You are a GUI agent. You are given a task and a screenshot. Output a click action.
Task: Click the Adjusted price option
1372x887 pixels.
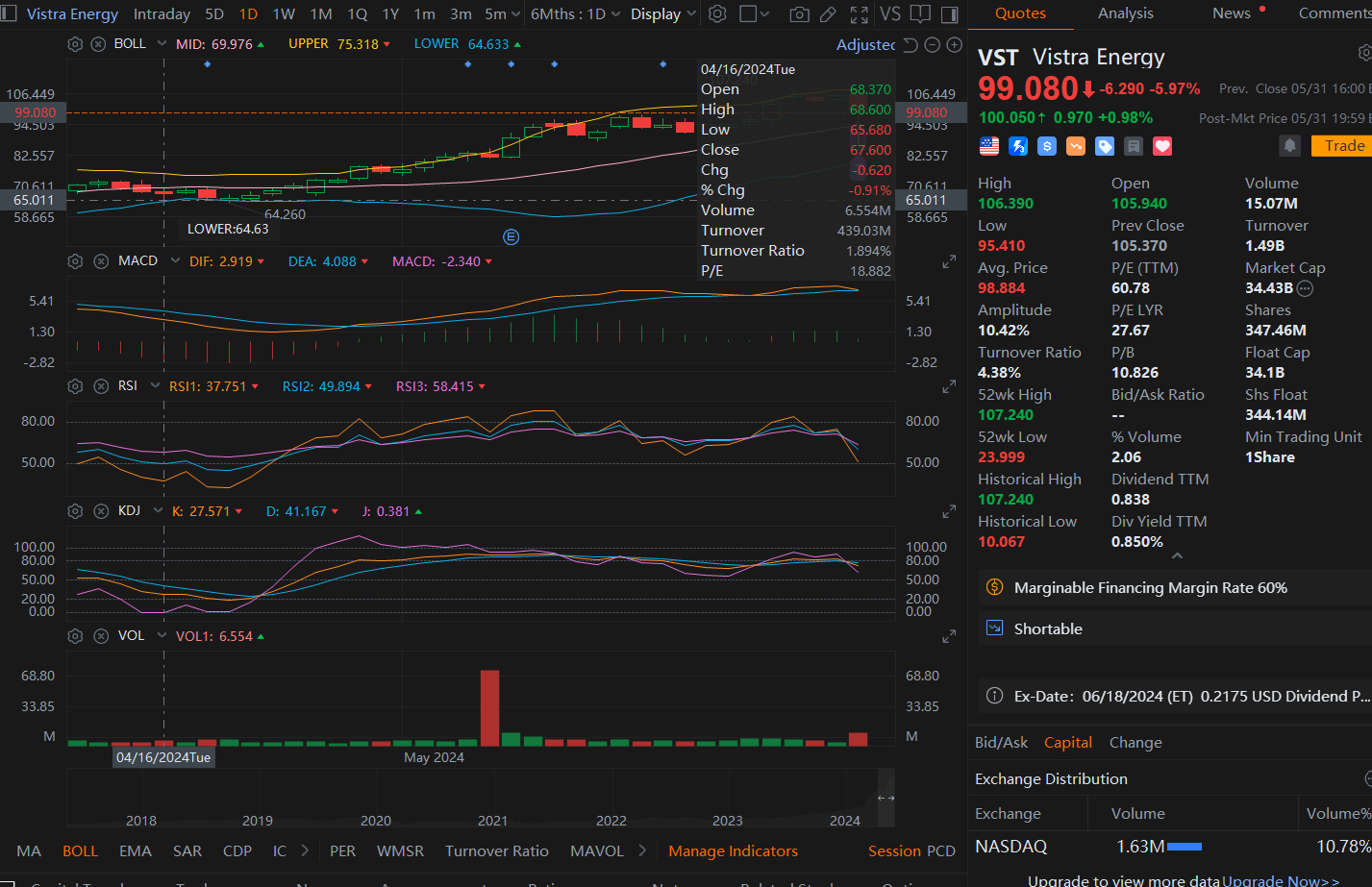[x=865, y=45]
